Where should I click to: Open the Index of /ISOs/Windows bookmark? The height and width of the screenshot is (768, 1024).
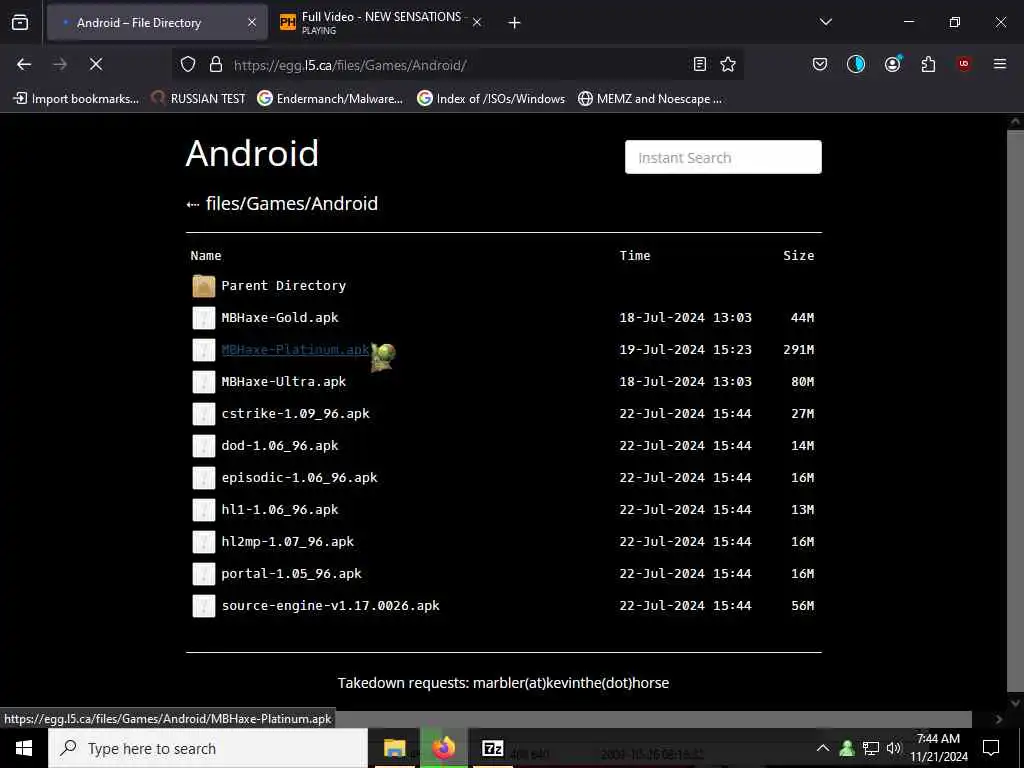pyautogui.click(x=492, y=99)
